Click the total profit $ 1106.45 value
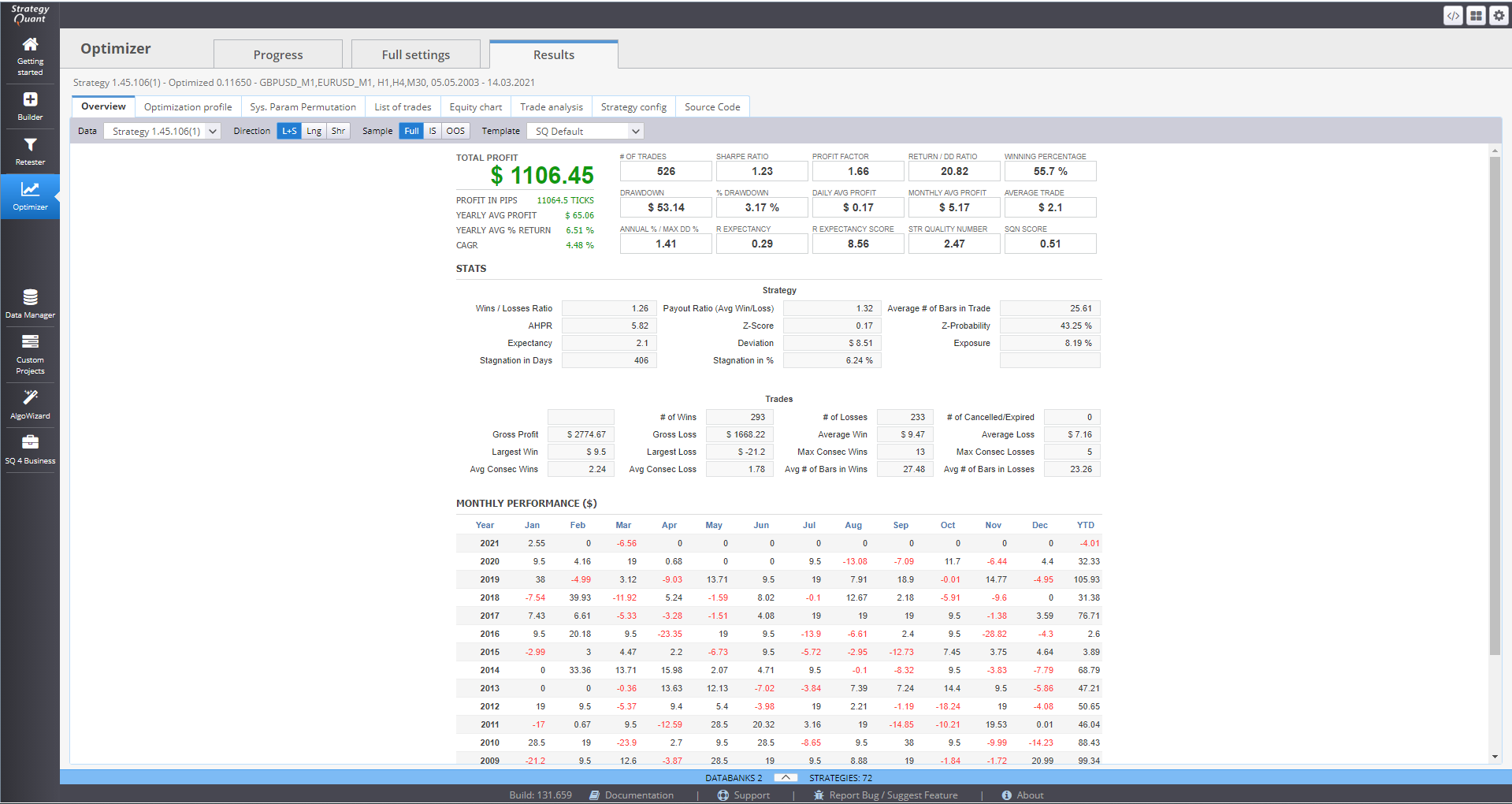Screen dimensions: 1512x804 tap(542, 175)
